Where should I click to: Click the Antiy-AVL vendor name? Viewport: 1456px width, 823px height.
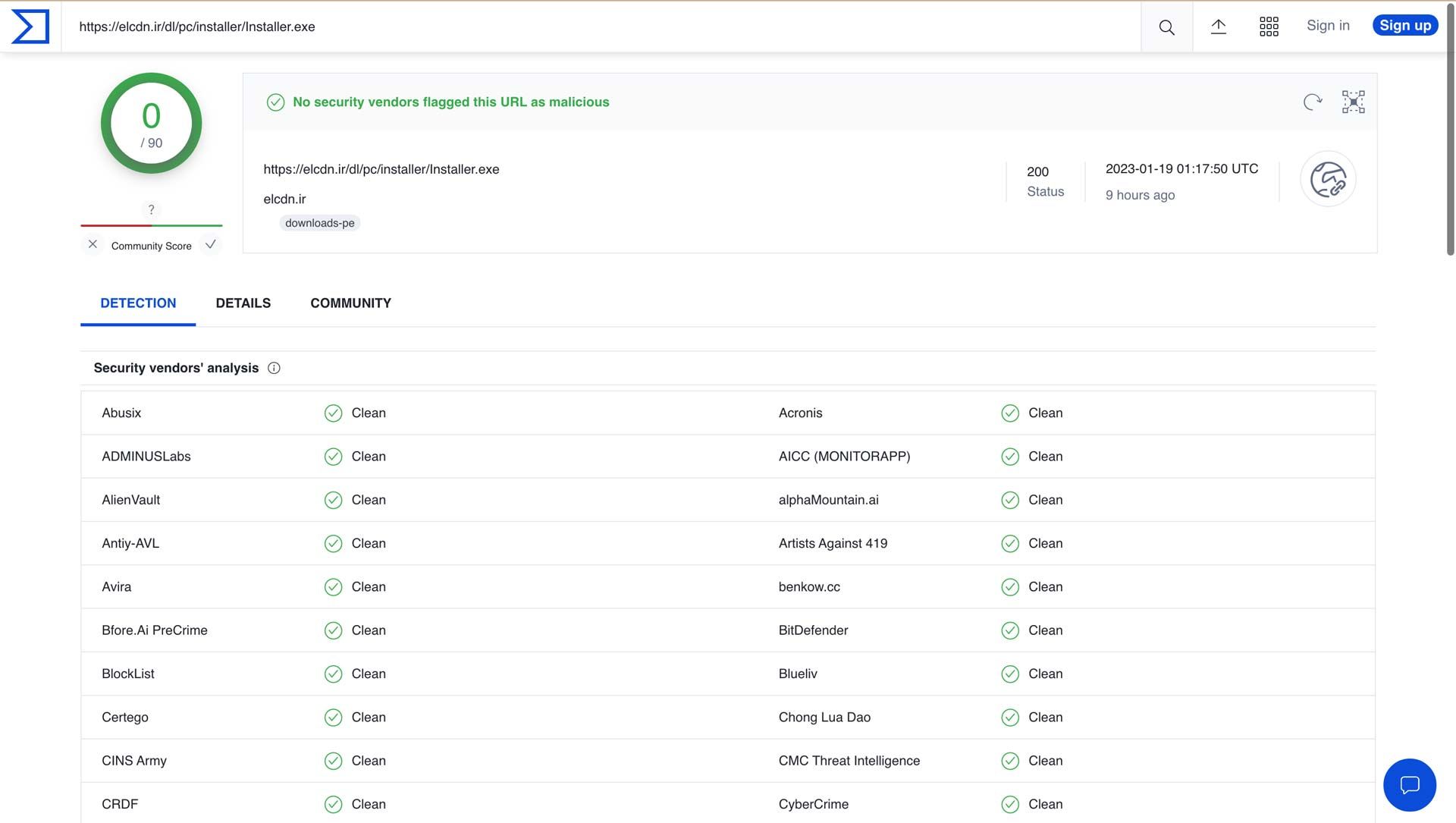pyautogui.click(x=130, y=543)
